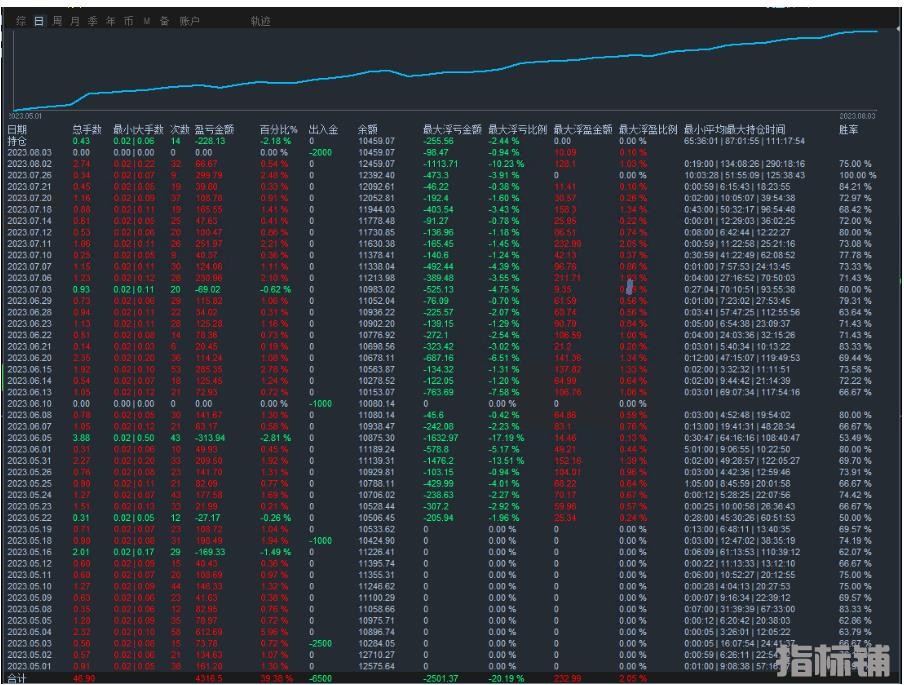The image size is (904, 685).
Task: Click the 合计 totals row label
Action: [x=17, y=679]
